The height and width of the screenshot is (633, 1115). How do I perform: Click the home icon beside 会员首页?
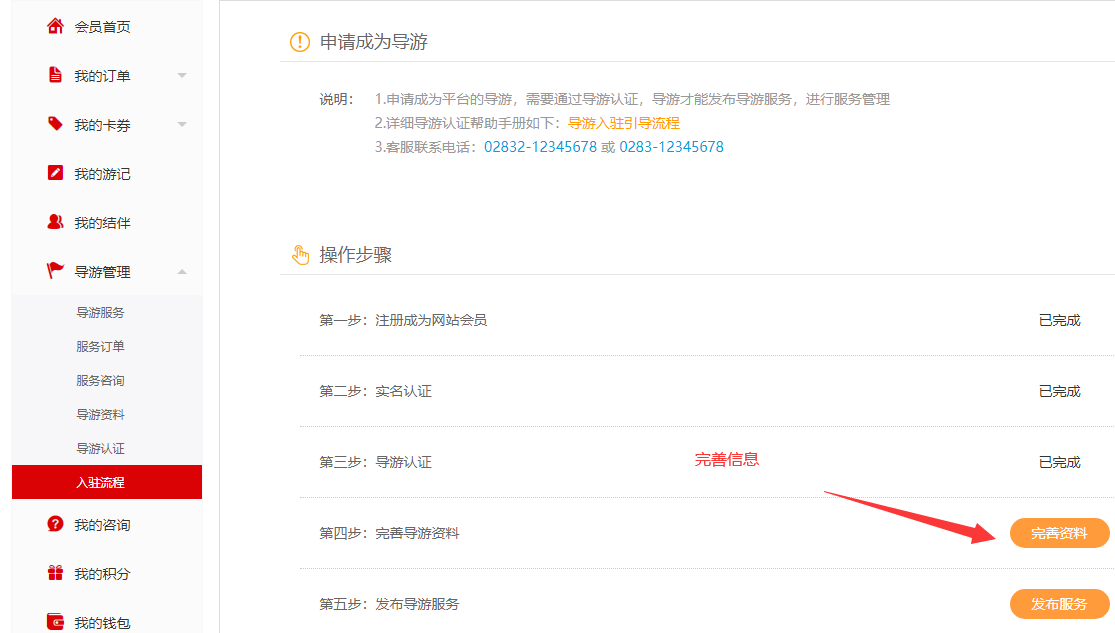[x=55, y=26]
